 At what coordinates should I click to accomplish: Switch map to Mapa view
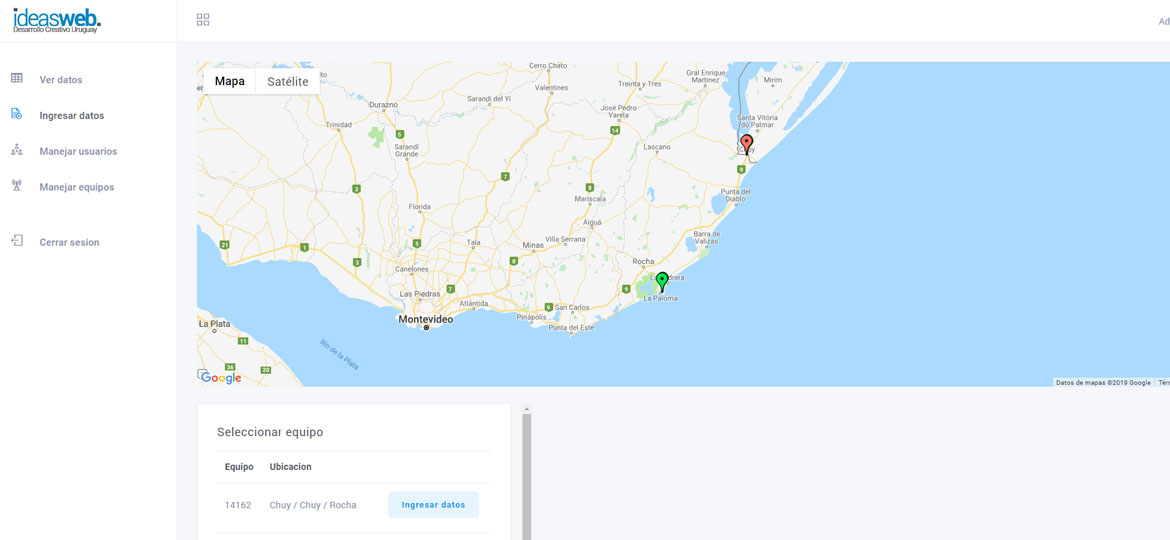tap(230, 82)
